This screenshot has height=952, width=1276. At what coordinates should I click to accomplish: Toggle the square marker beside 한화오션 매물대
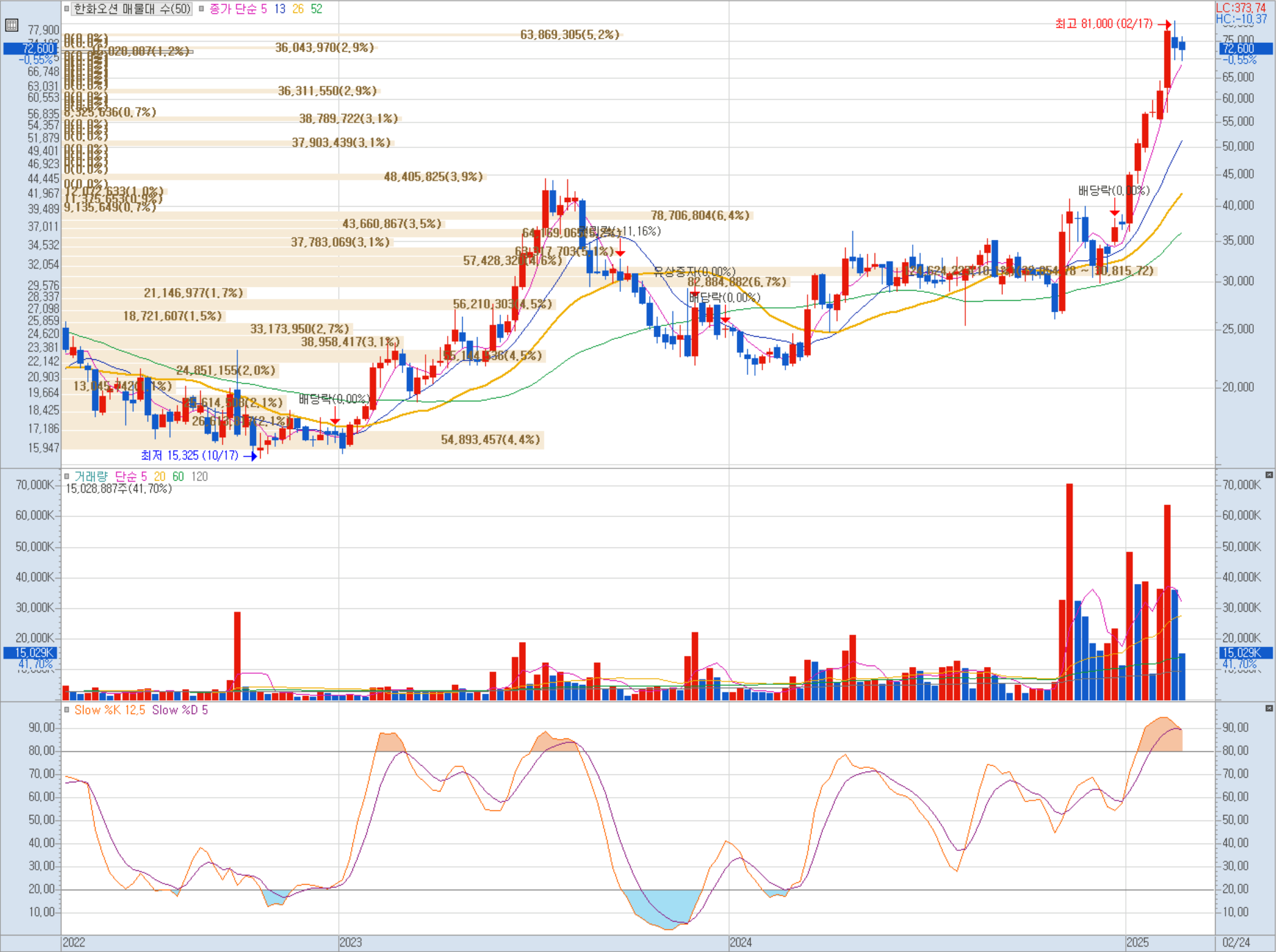(67, 9)
